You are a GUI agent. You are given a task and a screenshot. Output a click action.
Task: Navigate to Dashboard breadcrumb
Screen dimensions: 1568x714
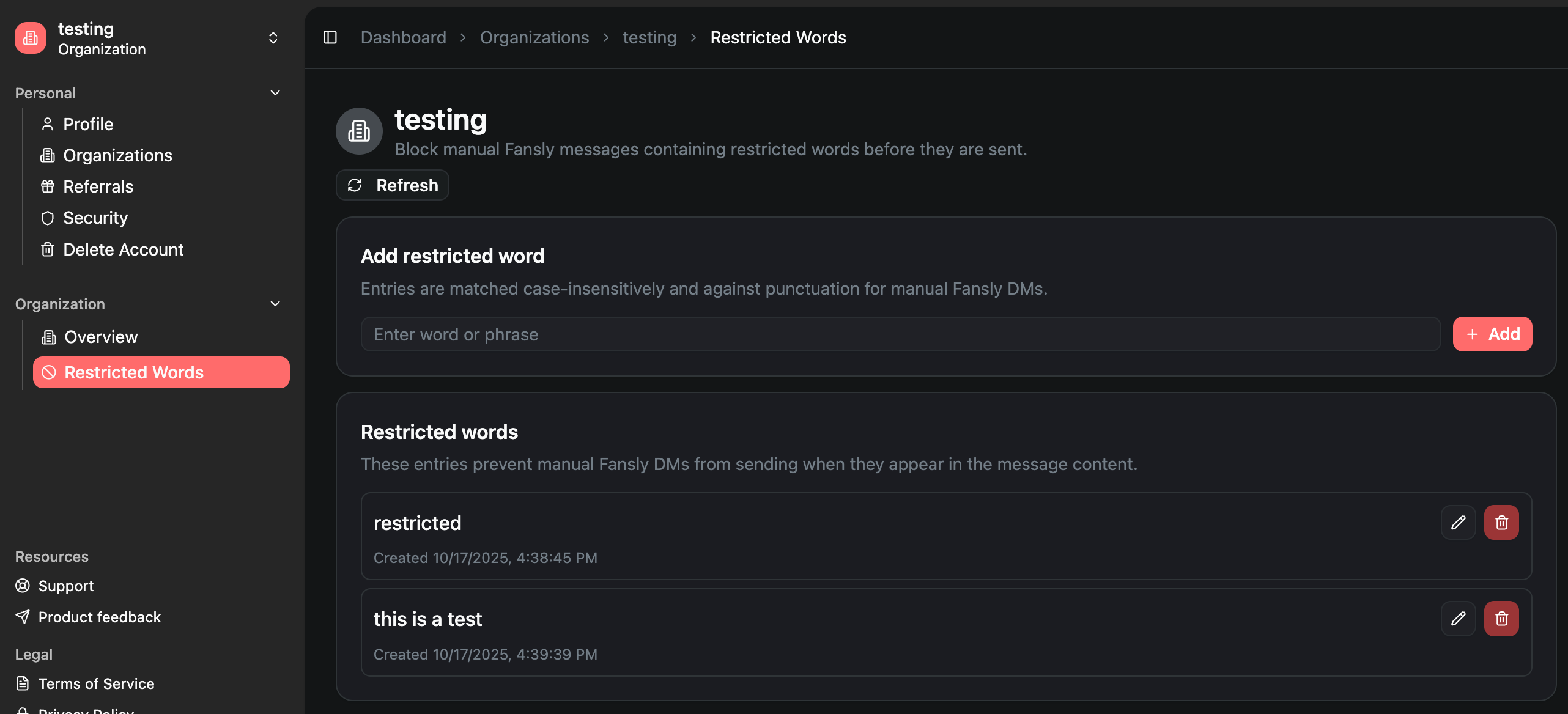click(404, 37)
